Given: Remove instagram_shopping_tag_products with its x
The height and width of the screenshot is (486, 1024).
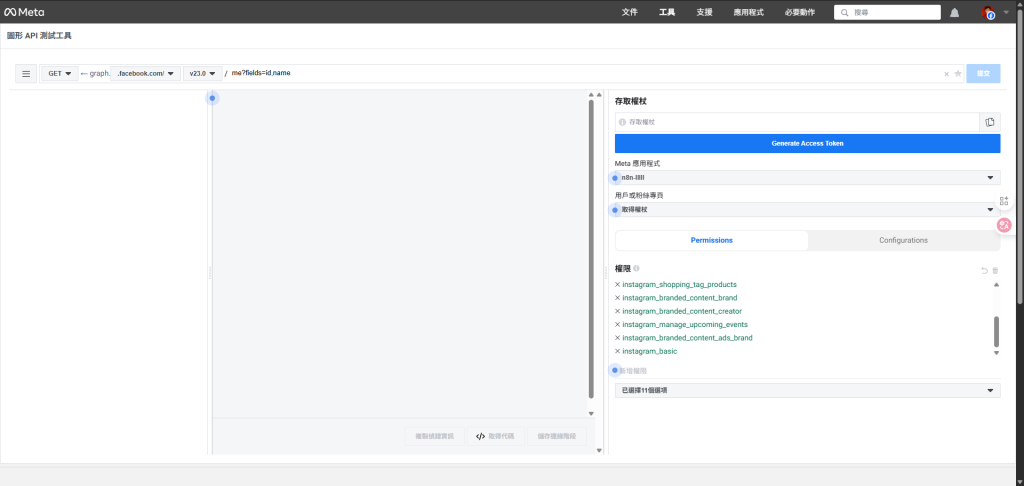Looking at the screenshot, I should [618, 285].
